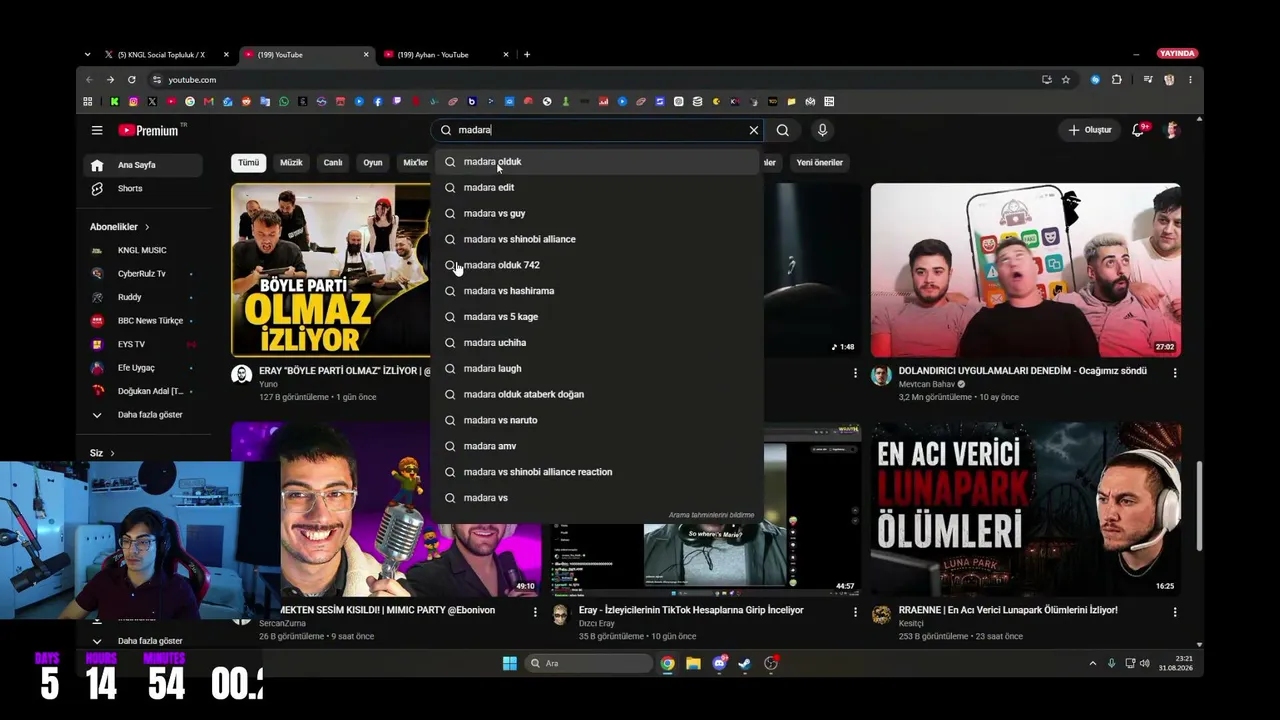Viewport: 1280px width, 720px height.
Task: Open the Chrome three-dot menu
Action: click(1190, 80)
